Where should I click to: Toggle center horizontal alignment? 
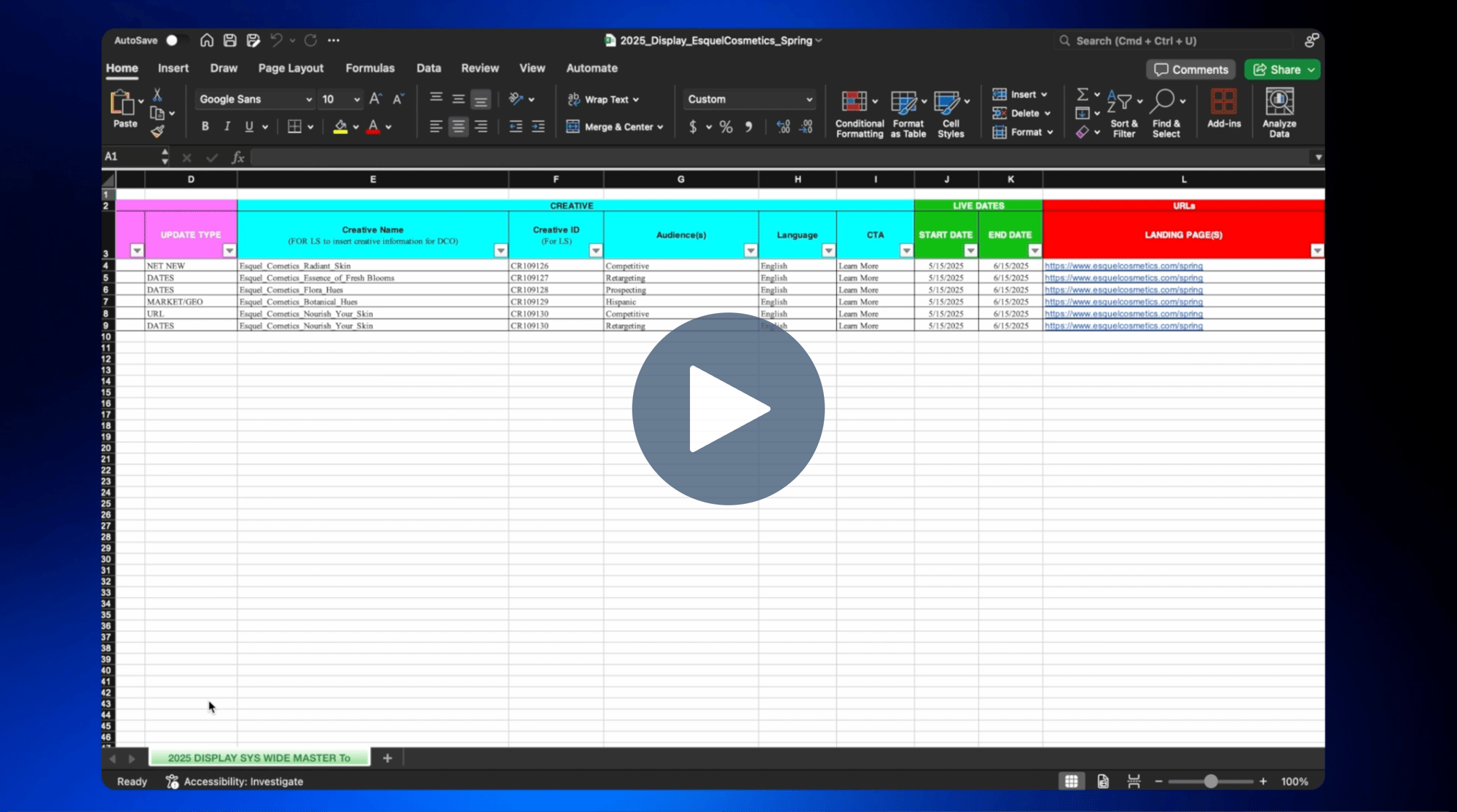click(x=458, y=127)
